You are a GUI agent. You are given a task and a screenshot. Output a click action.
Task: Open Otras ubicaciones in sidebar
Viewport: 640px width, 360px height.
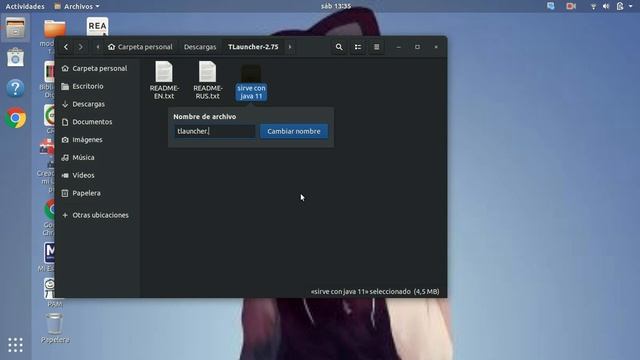98,215
